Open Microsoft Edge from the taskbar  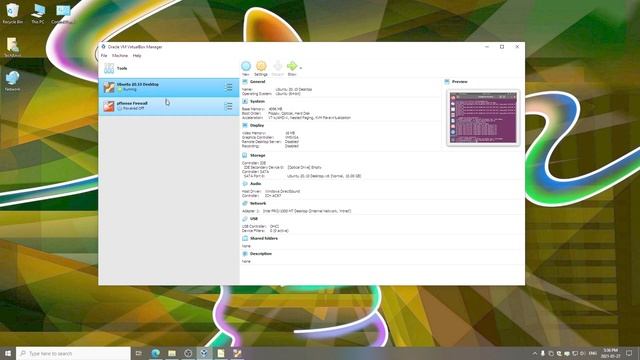pos(156,353)
